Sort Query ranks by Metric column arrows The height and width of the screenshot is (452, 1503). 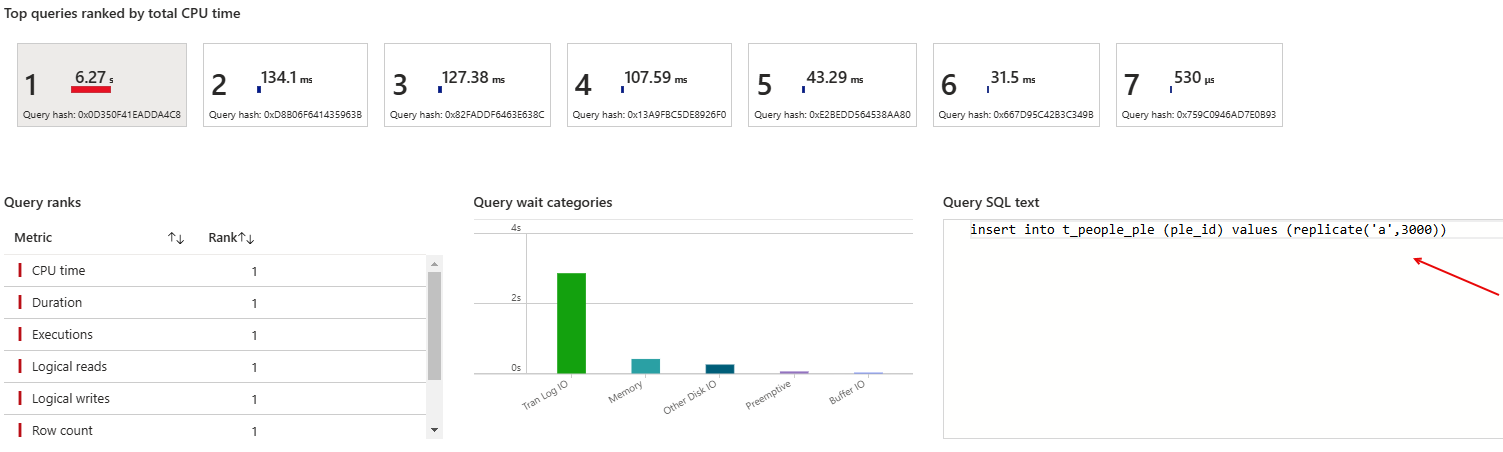[176, 238]
